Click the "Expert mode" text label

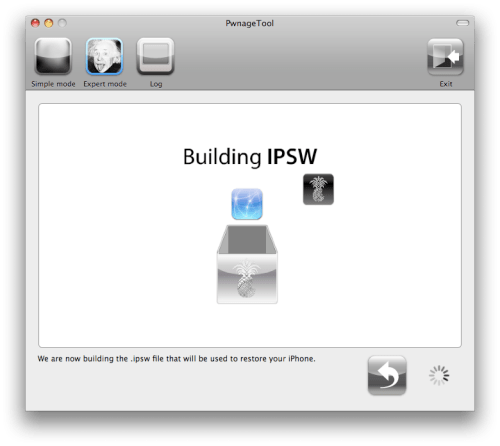tap(105, 84)
